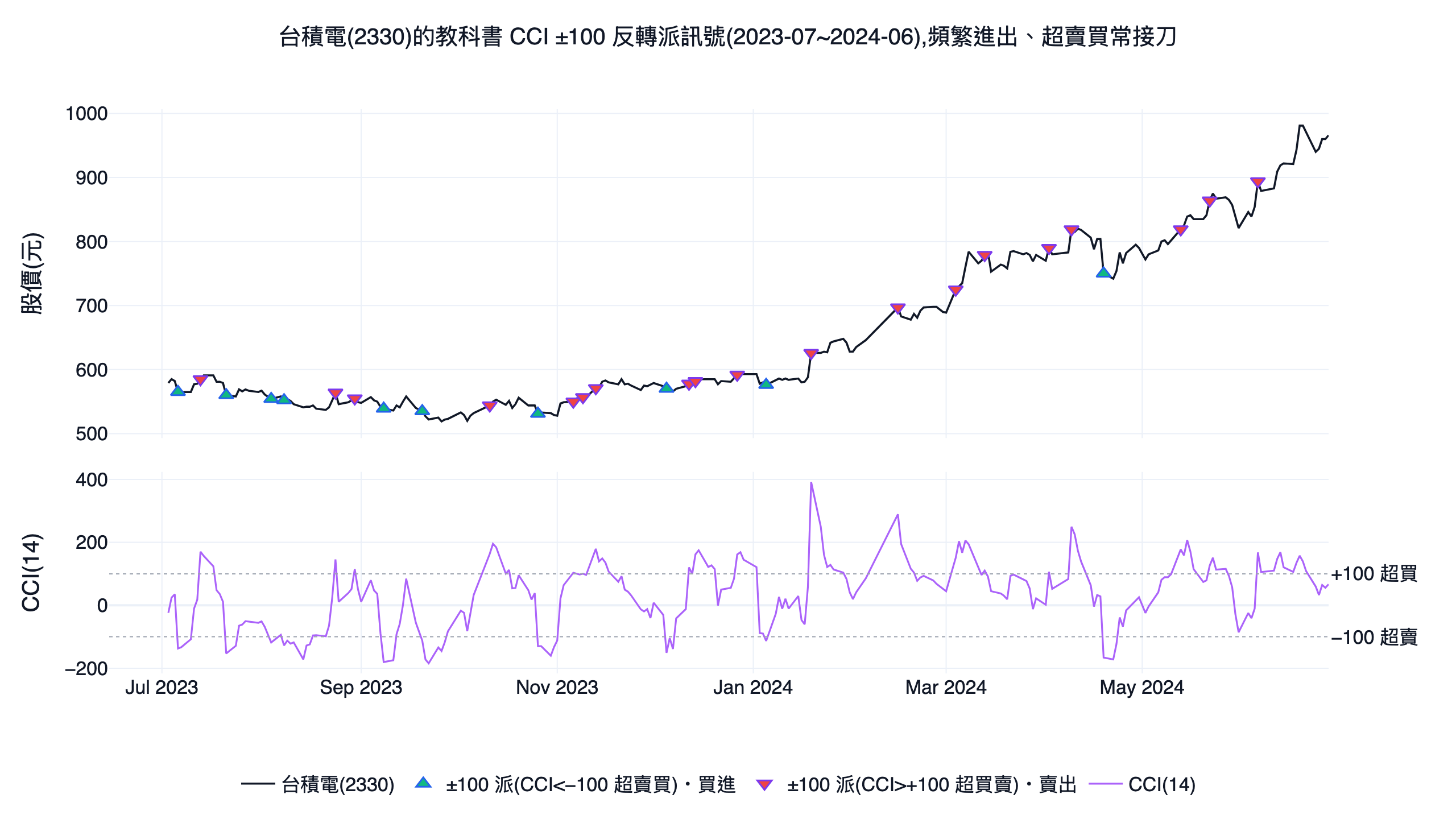Select the October 2023 sell marker near 543

(x=490, y=407)
